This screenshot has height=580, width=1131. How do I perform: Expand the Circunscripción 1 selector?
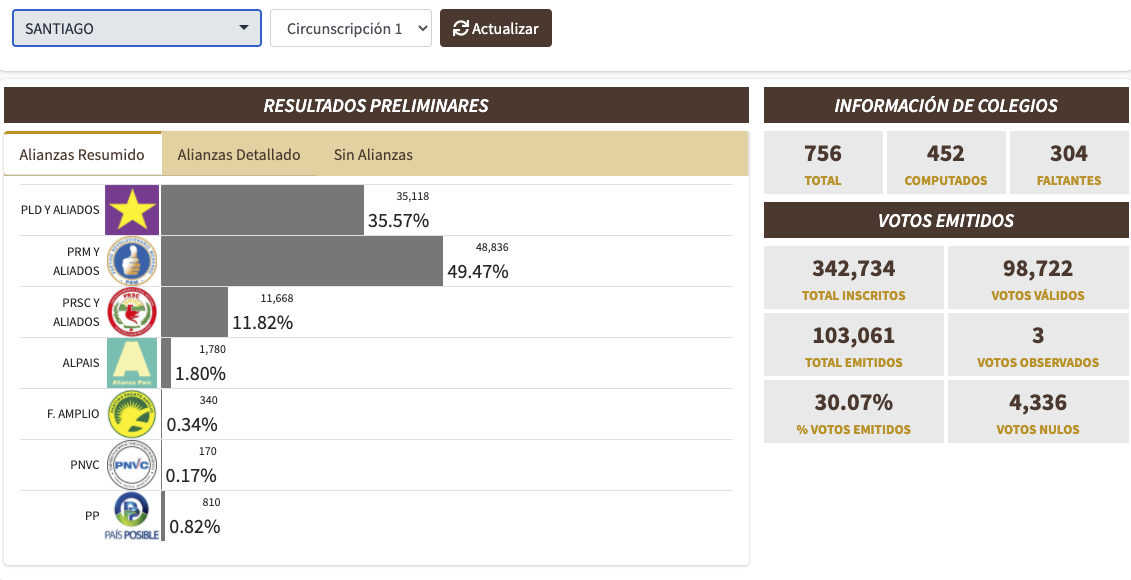(350, 28)
